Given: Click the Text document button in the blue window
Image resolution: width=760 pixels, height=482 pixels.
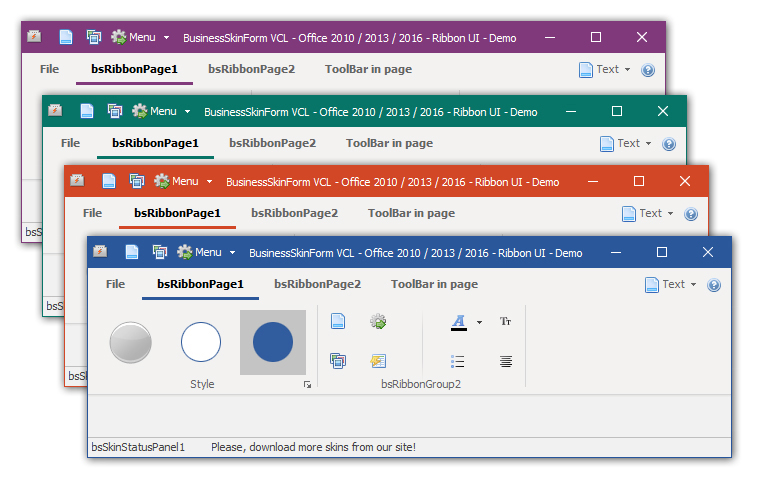Looking at the screenshot, I should (665, 285).
